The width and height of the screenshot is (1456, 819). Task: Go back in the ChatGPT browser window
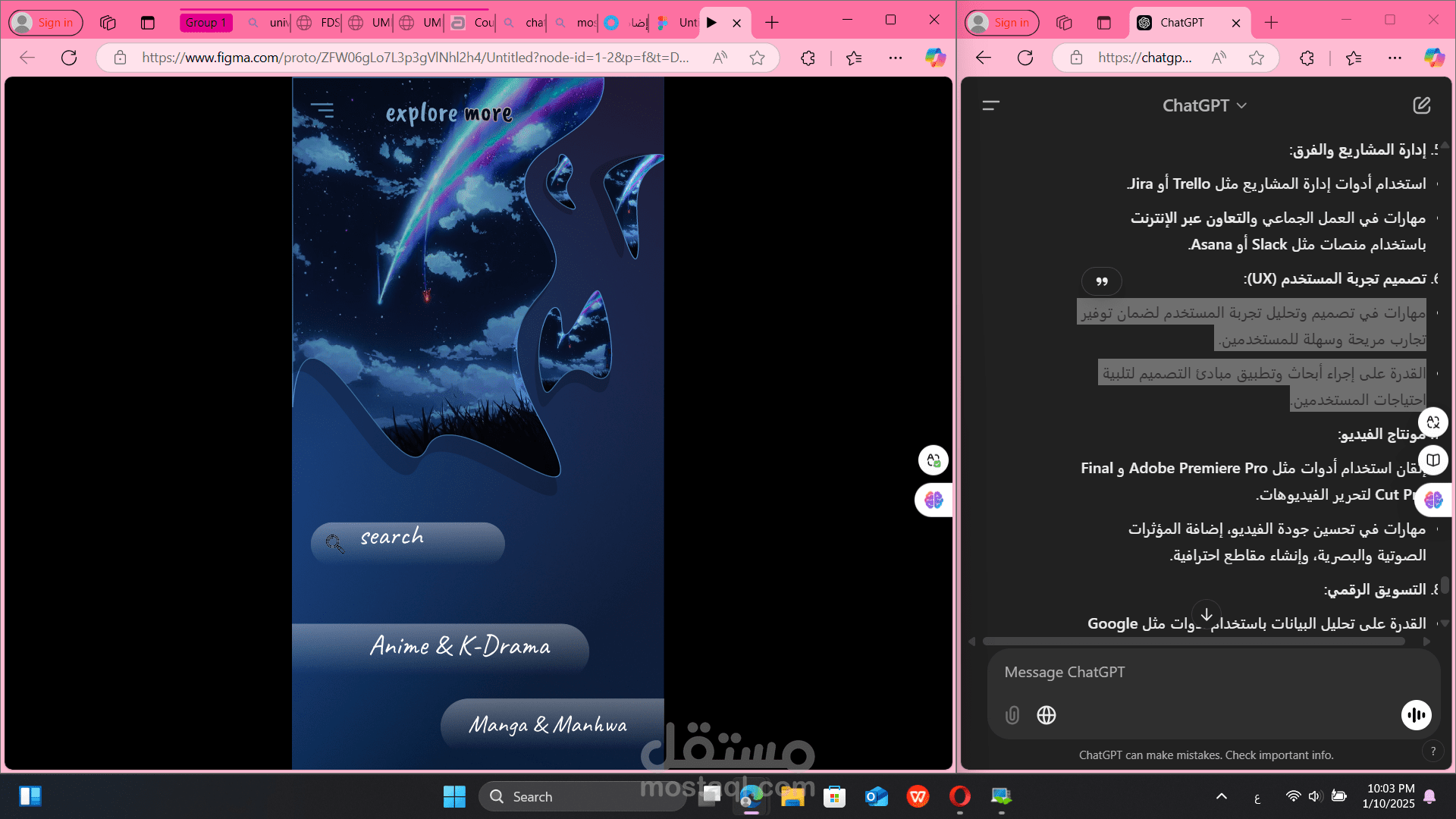coord(984,58)
